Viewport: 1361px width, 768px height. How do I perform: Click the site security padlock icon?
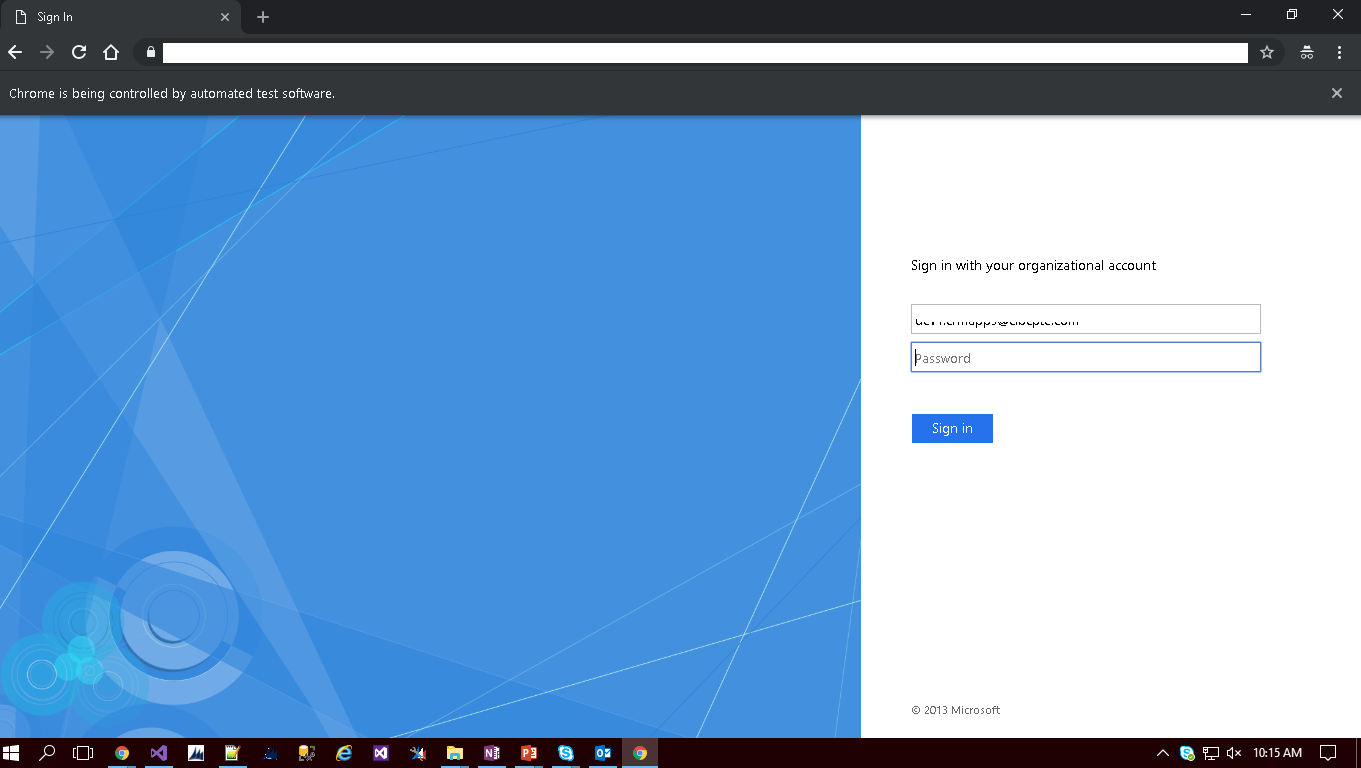click(150, 52)
